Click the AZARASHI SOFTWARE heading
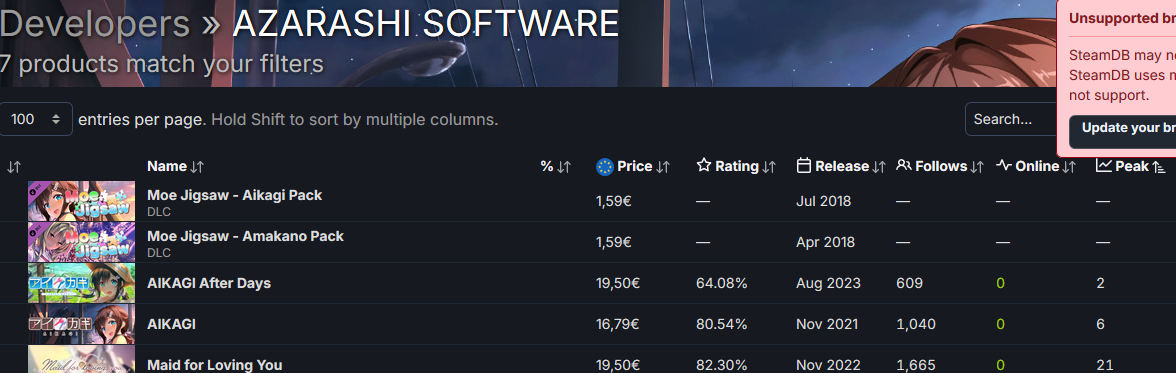The image size is (1176, 373). [x=425, y=24]
